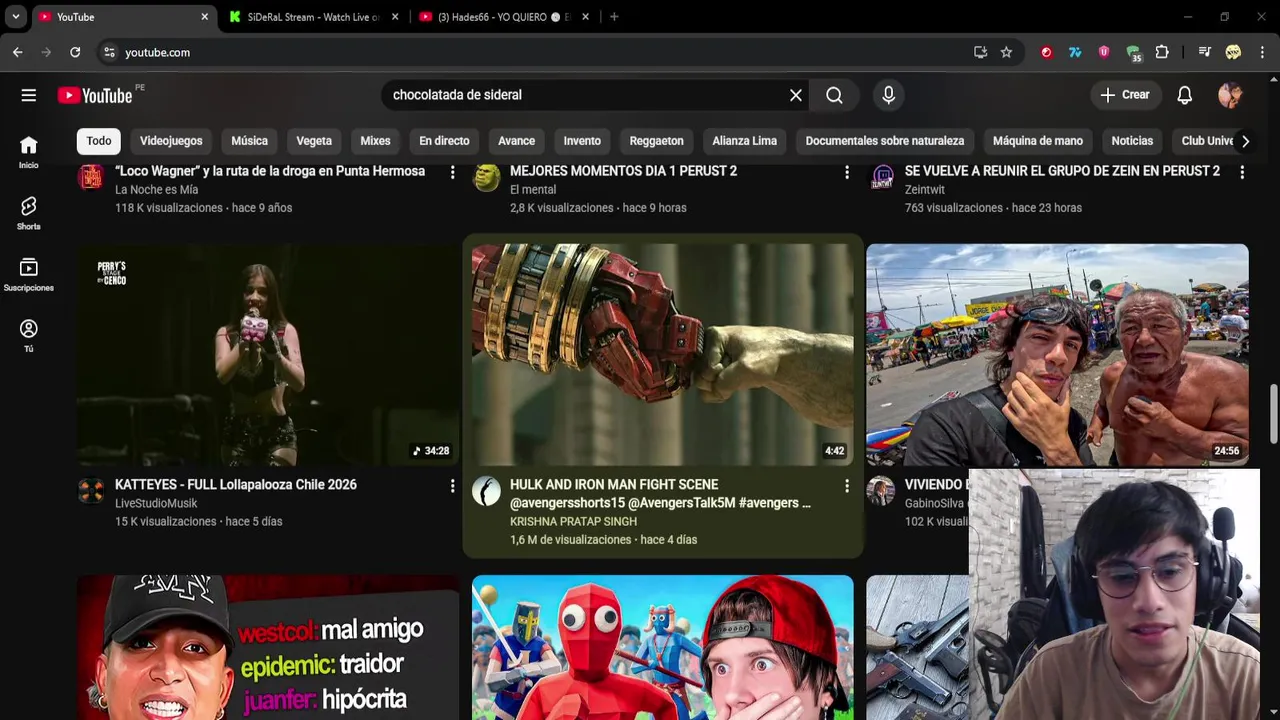Click the page vertical scrollbar thumb
Screen dimensions: 1280x720
click(x=1273, y=413)
